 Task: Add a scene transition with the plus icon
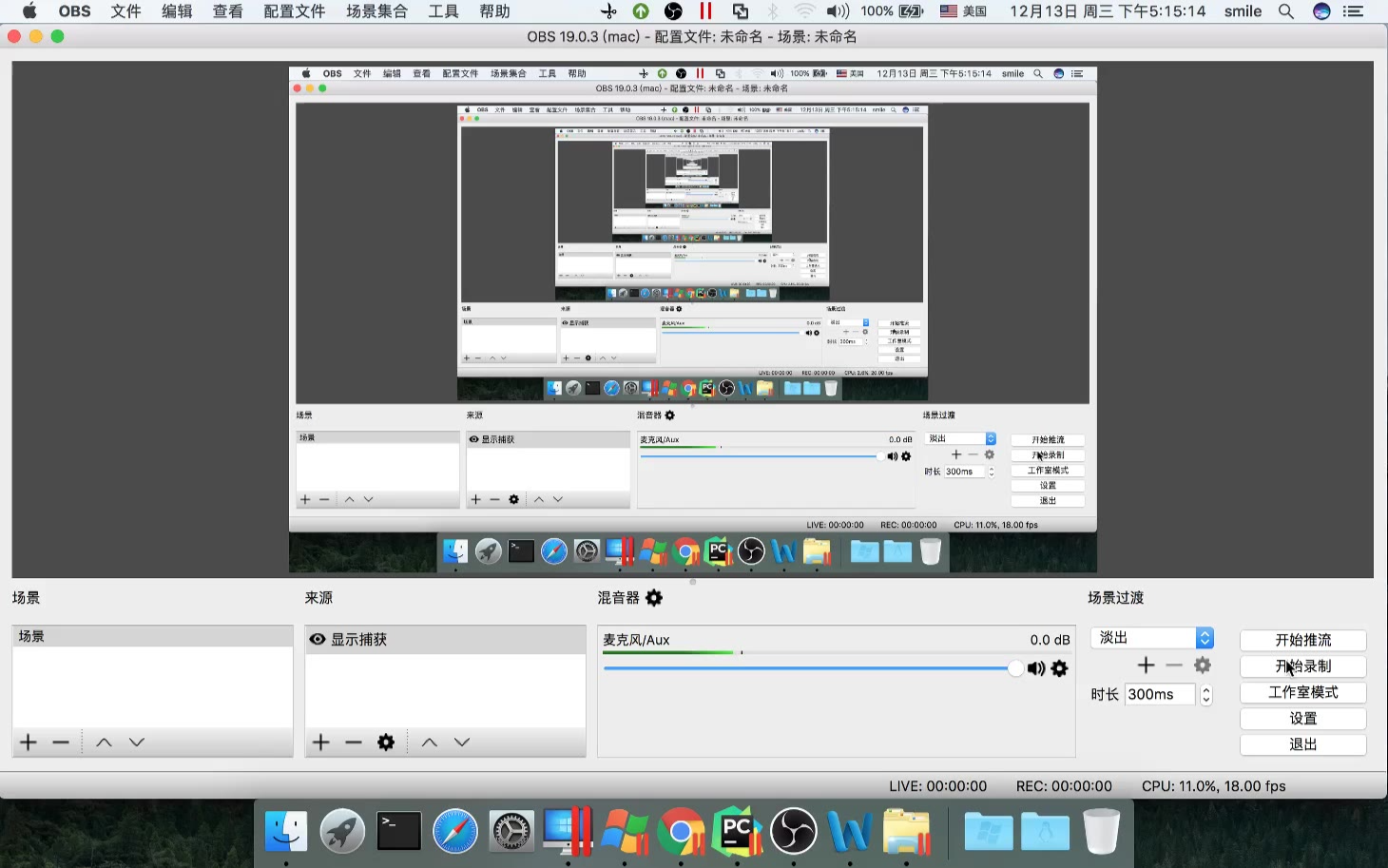coord(1147,665)
